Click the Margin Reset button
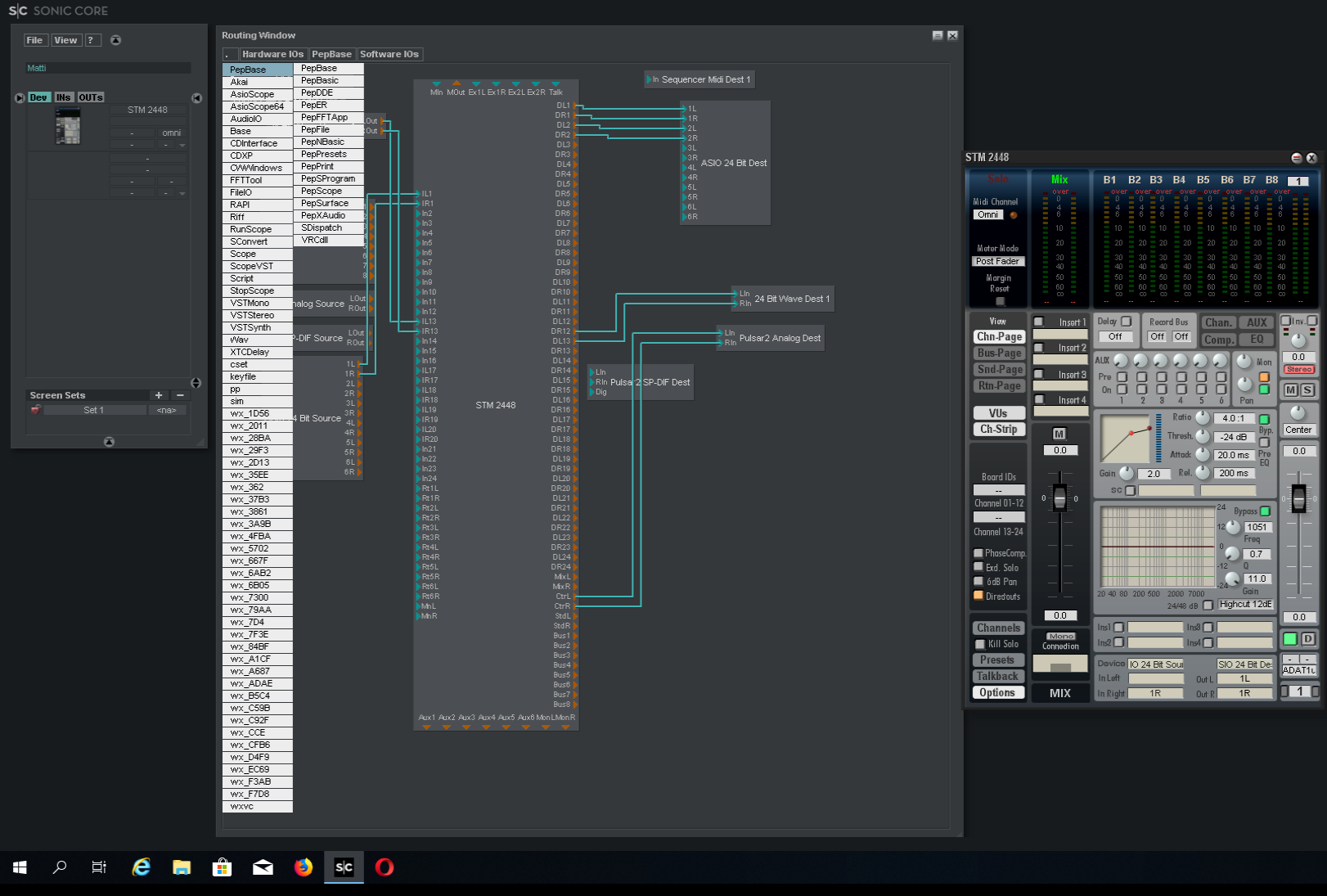Viewport: 1327px width, 896px height. click(1000, 301)
